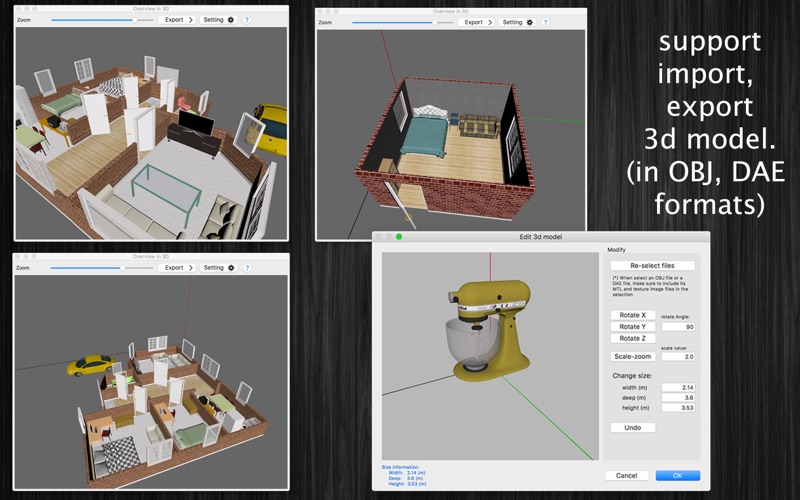Click the yellow stand mixer model preview
The width and height of the screenshot is (800, 500).
[x=488, y=330]
